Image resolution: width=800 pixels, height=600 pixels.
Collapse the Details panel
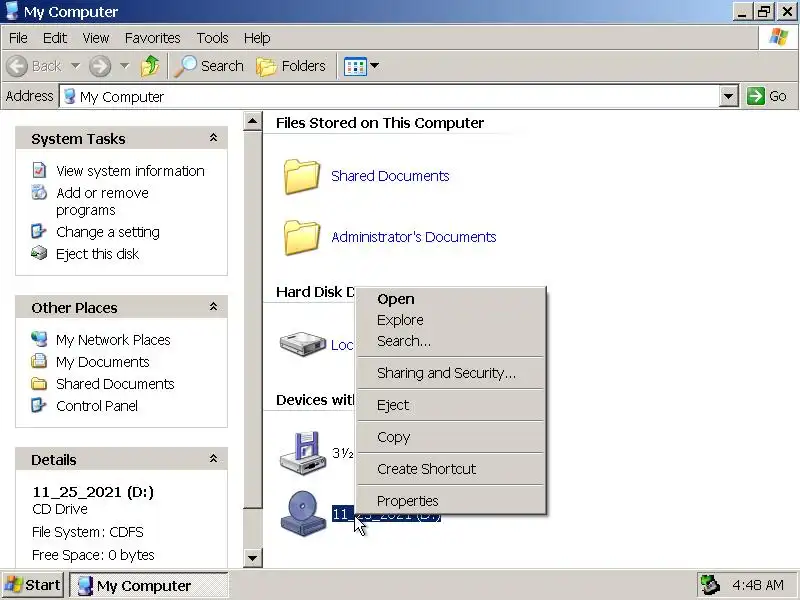click(213, 459)
